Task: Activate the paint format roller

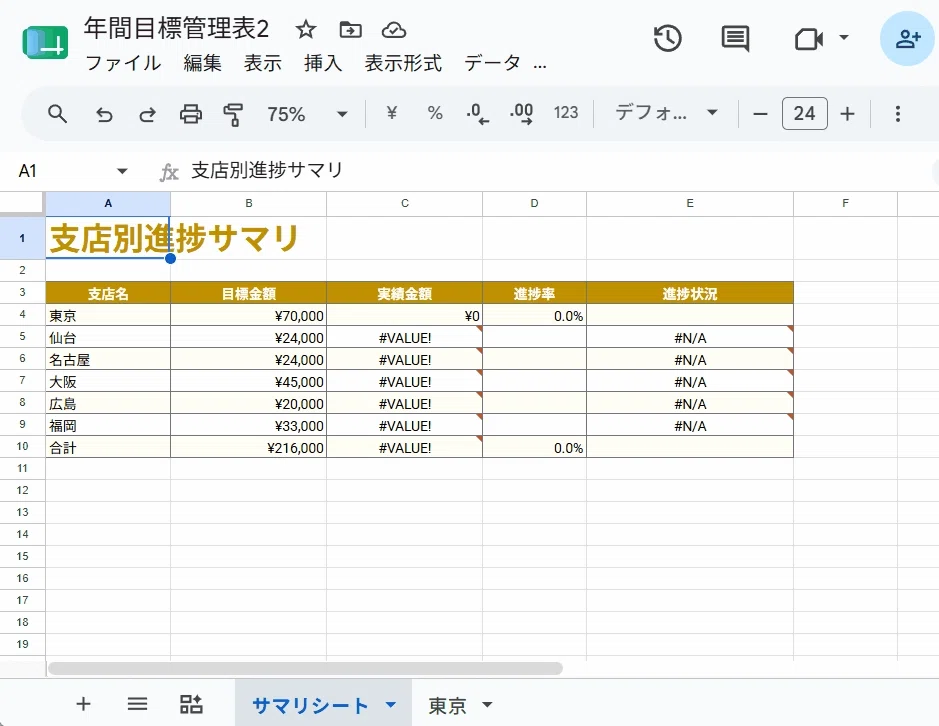Action: point(233,114)
